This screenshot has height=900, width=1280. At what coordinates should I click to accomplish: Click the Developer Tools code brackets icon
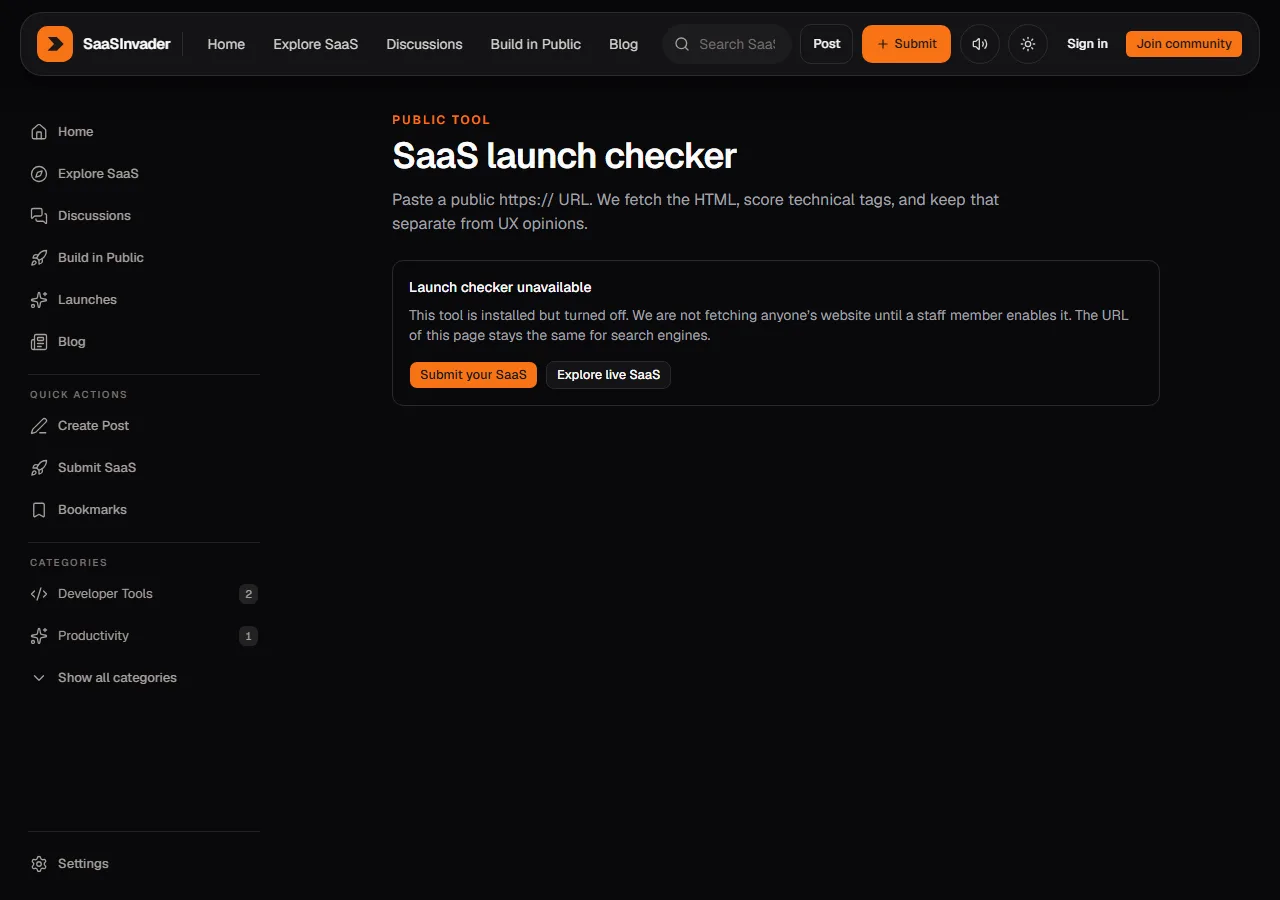(x=39, y=594)
